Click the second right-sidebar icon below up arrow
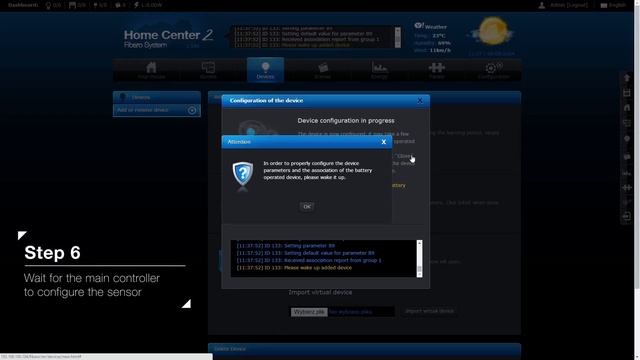Image resolution: width=640 pixels, height=360 pixels. pos(627,93)
